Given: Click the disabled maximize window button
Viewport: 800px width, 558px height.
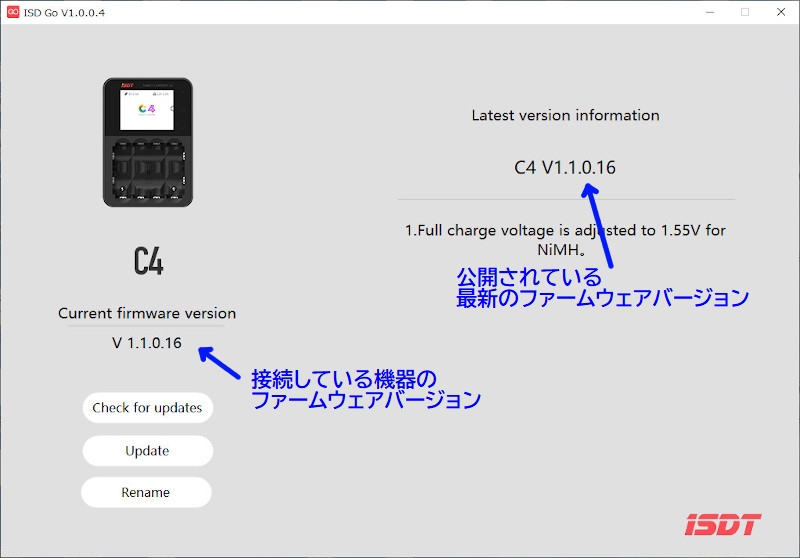Looking at the screenshot, I should [745, 12].
